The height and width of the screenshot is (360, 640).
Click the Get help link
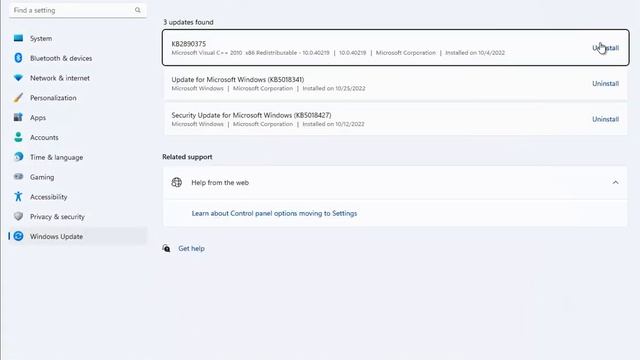point(191,248)
